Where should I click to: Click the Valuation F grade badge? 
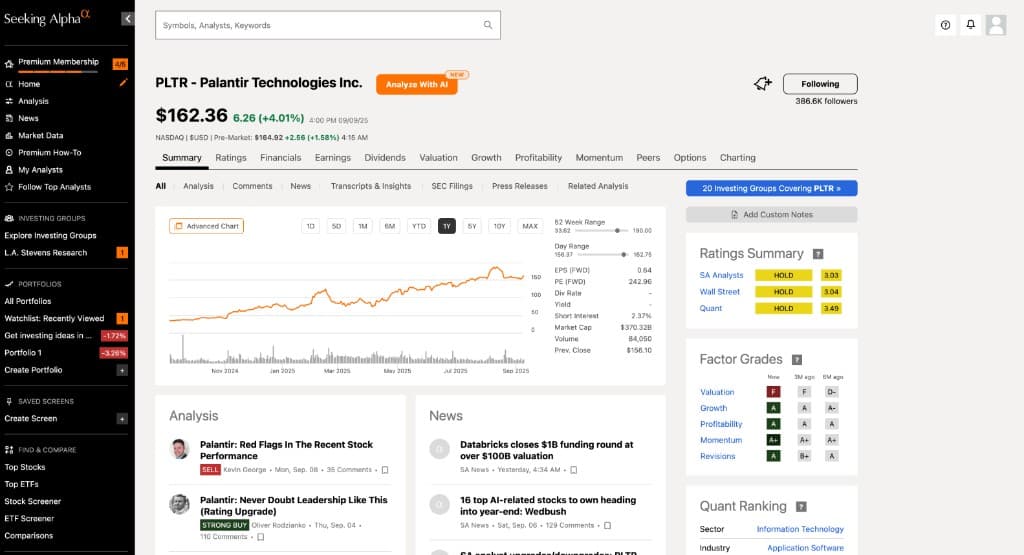773,392
